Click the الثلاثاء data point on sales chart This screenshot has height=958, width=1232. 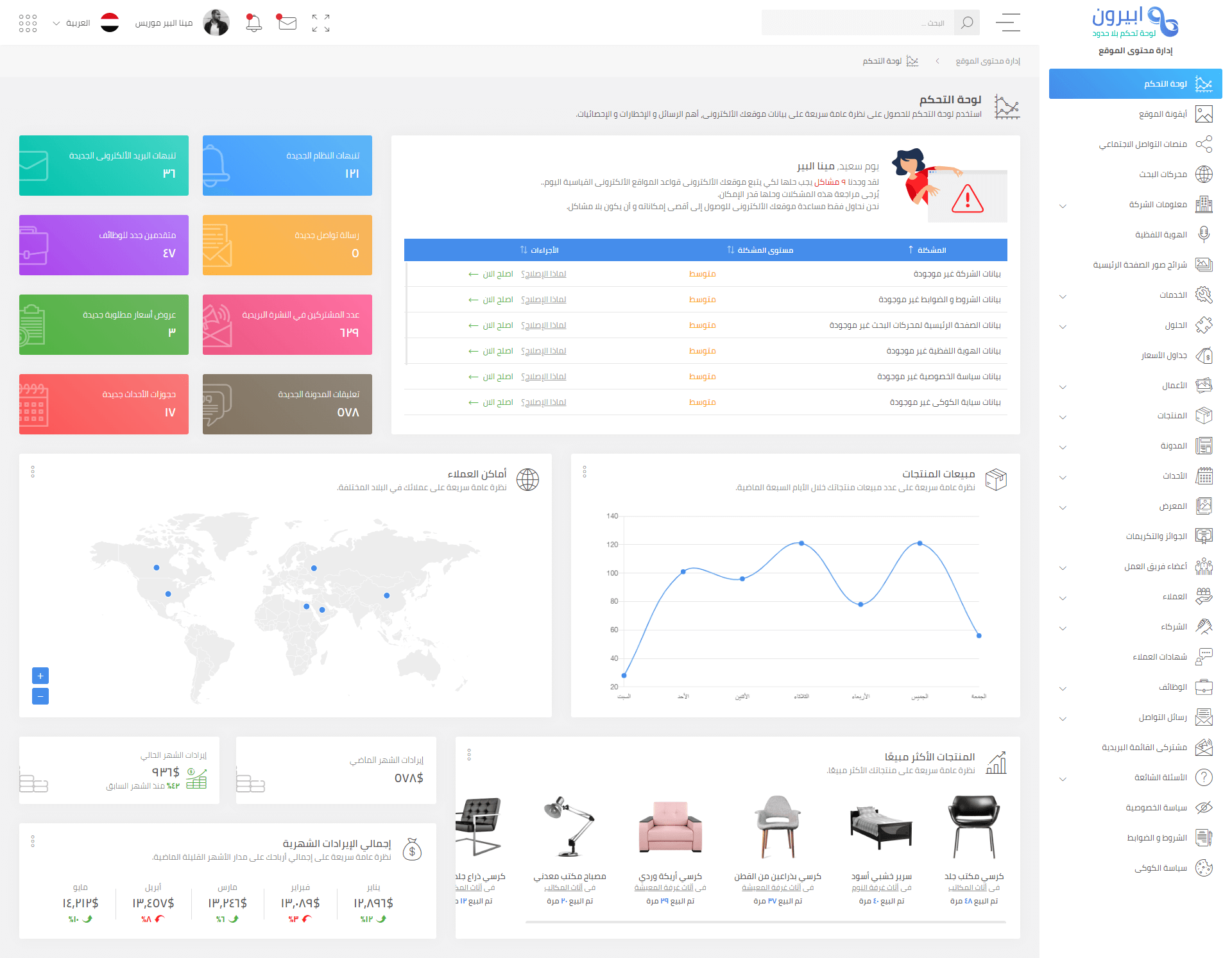(x=801, y=543)
